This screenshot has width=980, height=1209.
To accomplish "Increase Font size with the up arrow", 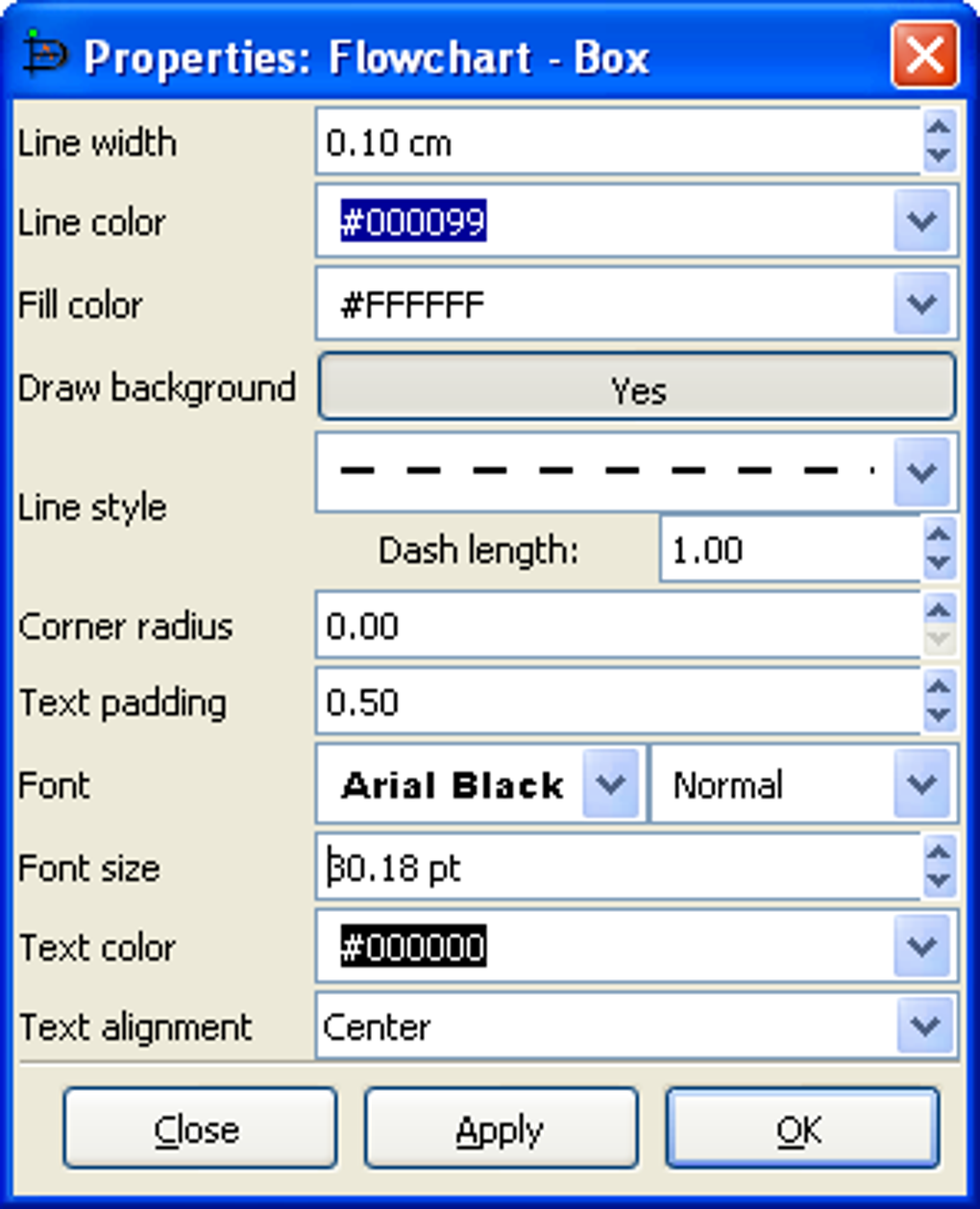I will [x=938, y=851].
